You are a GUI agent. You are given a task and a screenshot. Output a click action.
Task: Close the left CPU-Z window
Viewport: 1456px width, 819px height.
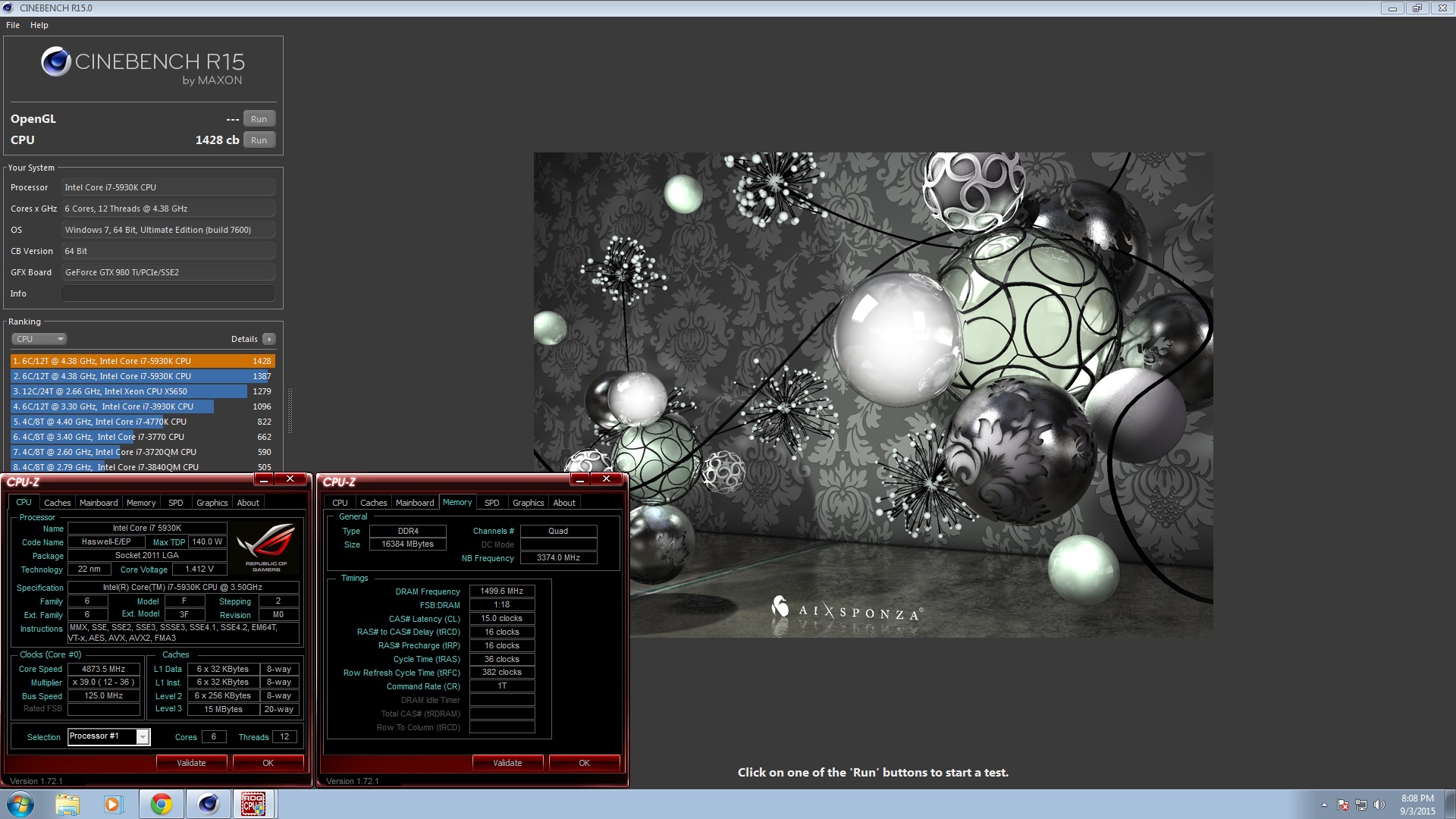[x=290, y=479]
